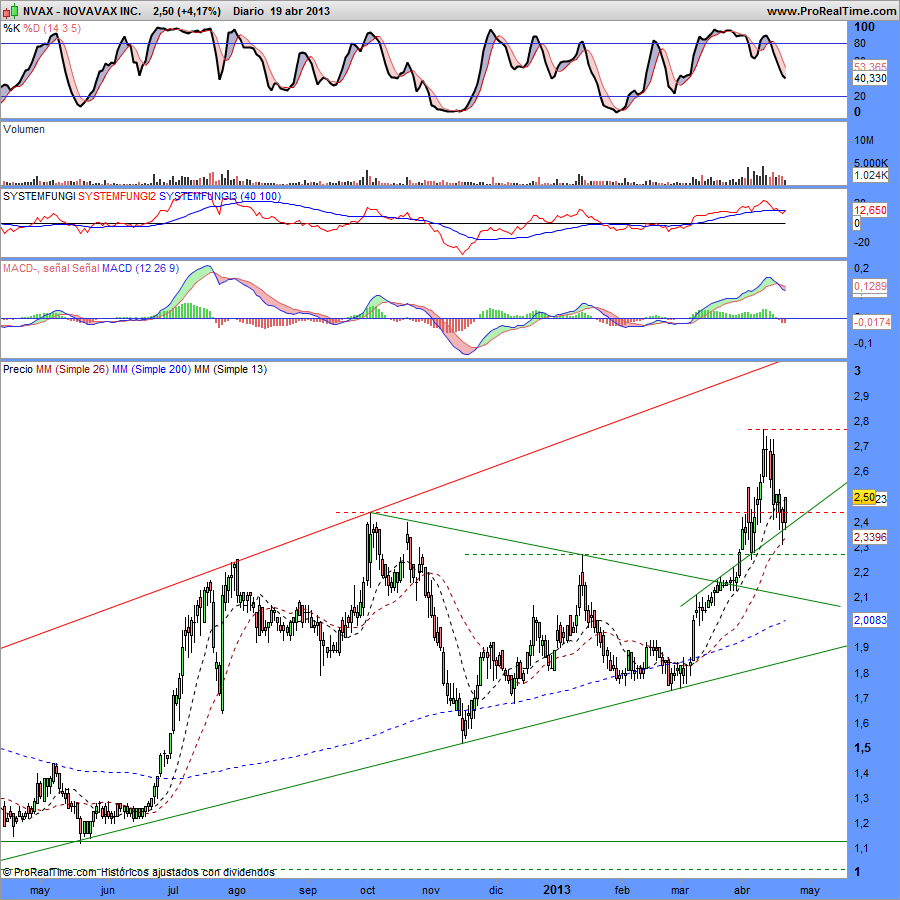Viewport: 900px width, 900px height.
Task: Click the dic month on time axis
Action: coord(496,890)
